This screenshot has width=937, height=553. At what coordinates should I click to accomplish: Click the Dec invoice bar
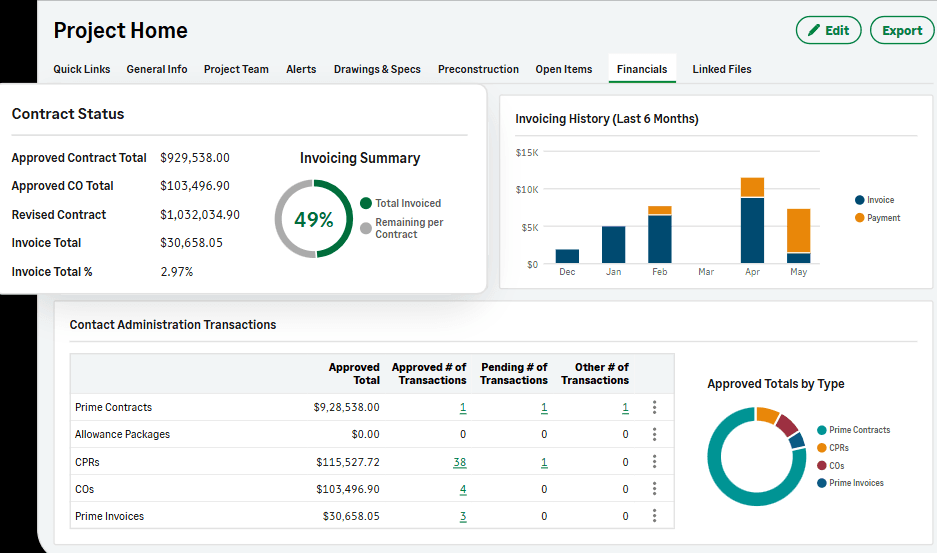[x=567, y=256]
